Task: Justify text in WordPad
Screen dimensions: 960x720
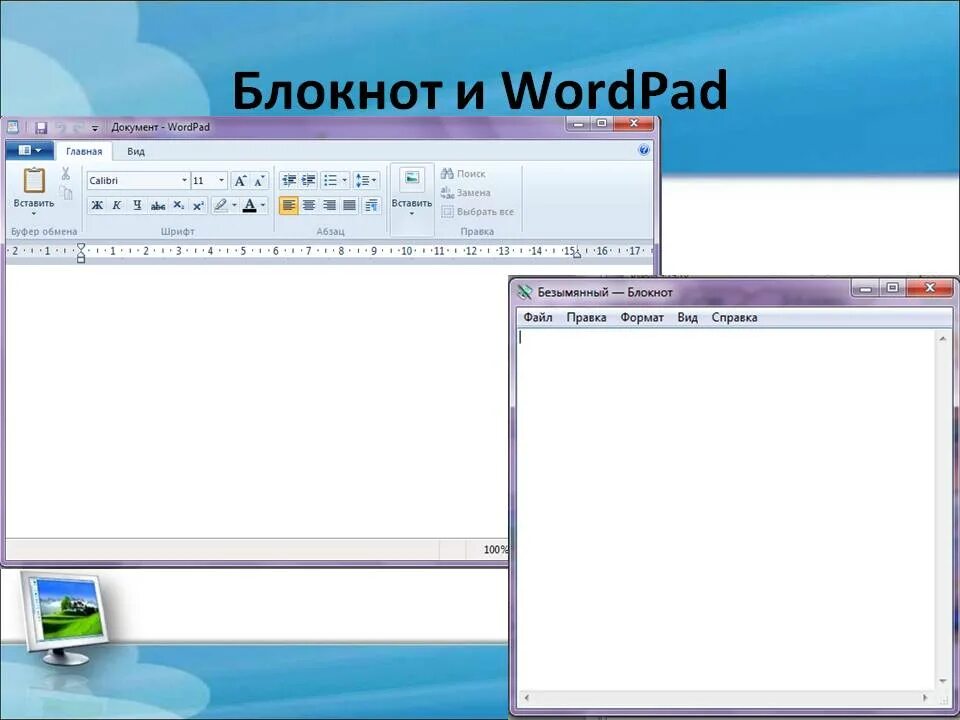Action: 350,205
